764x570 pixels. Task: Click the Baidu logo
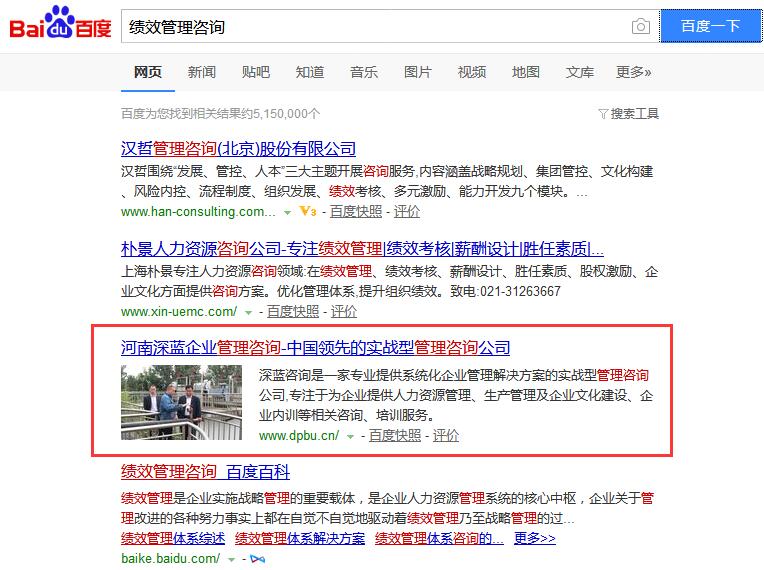[x=60, y=25]
